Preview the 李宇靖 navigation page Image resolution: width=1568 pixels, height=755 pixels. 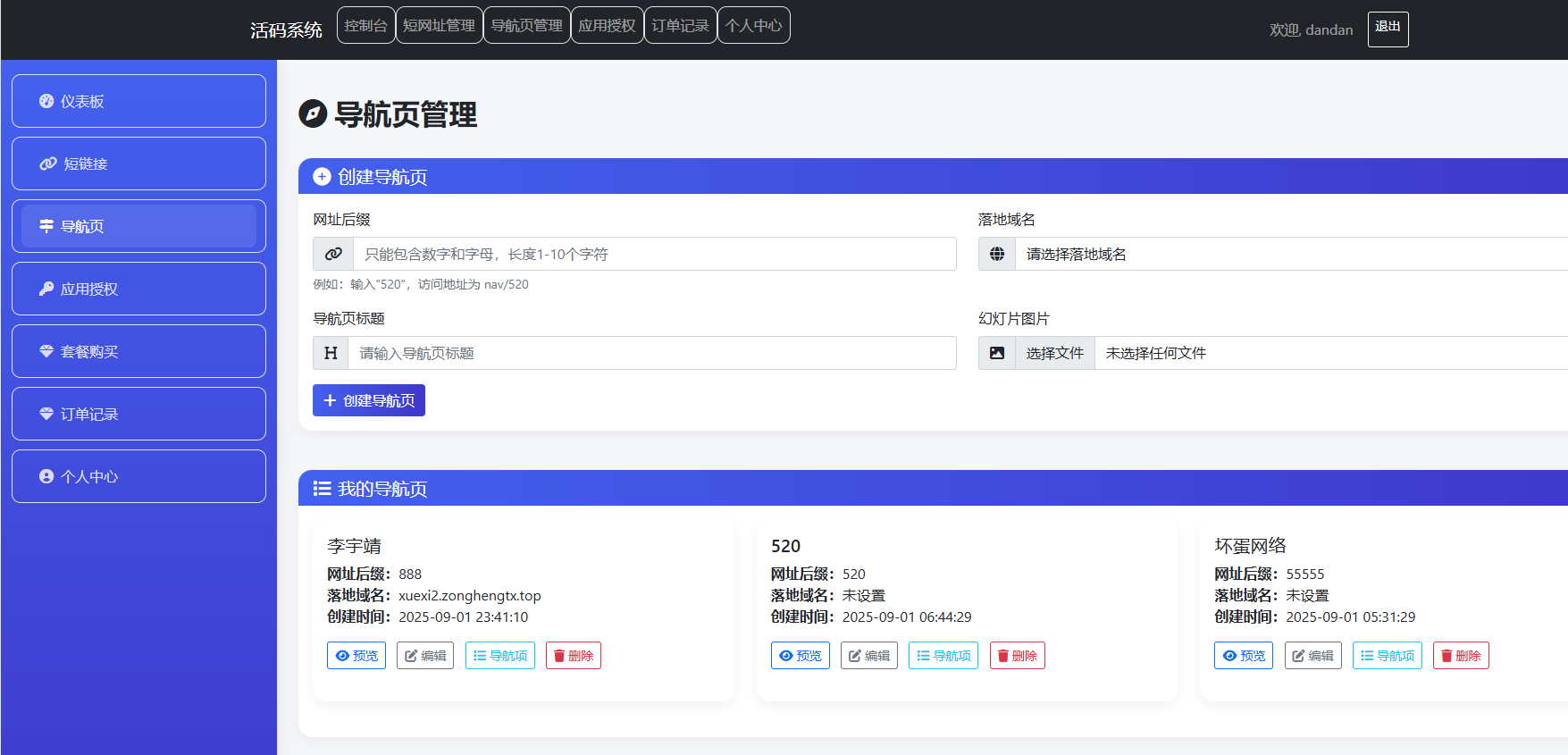coord(356,656)
